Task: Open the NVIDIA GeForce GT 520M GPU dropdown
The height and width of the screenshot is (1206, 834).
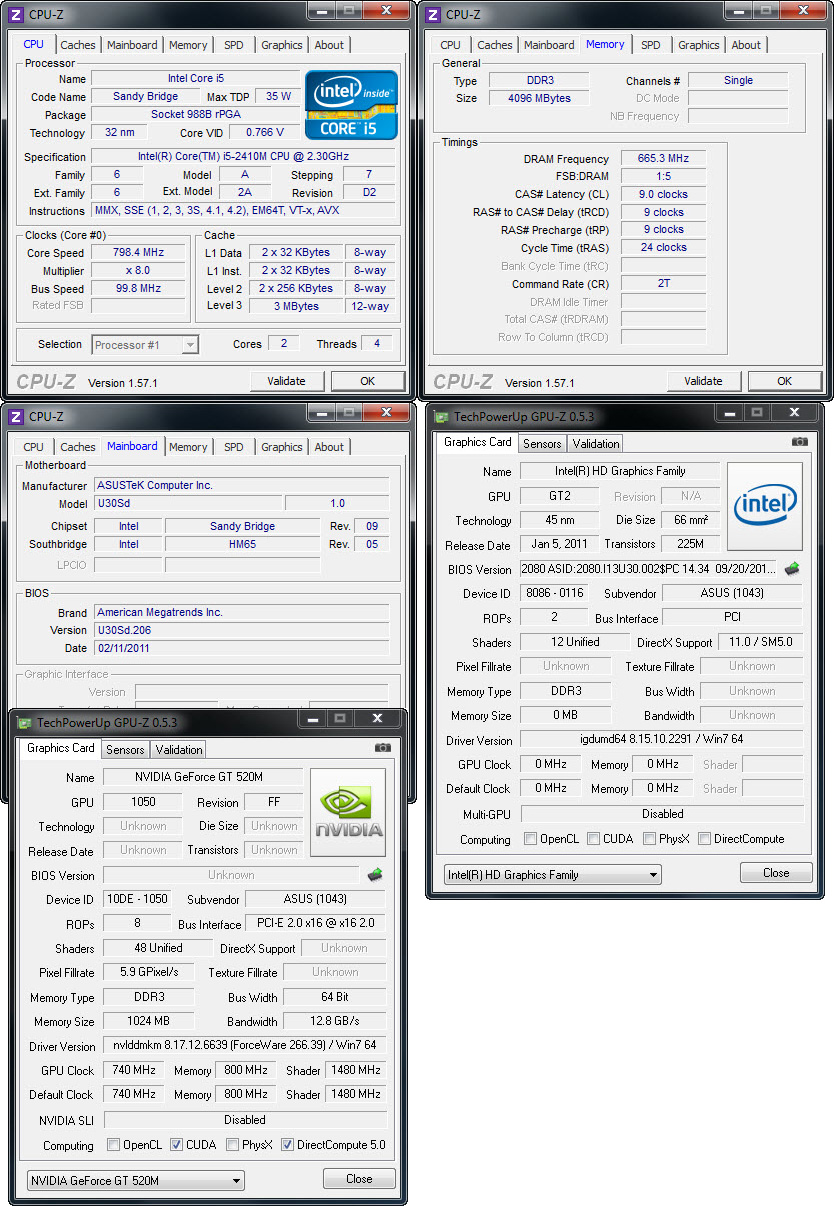Action: [135, 1180]
